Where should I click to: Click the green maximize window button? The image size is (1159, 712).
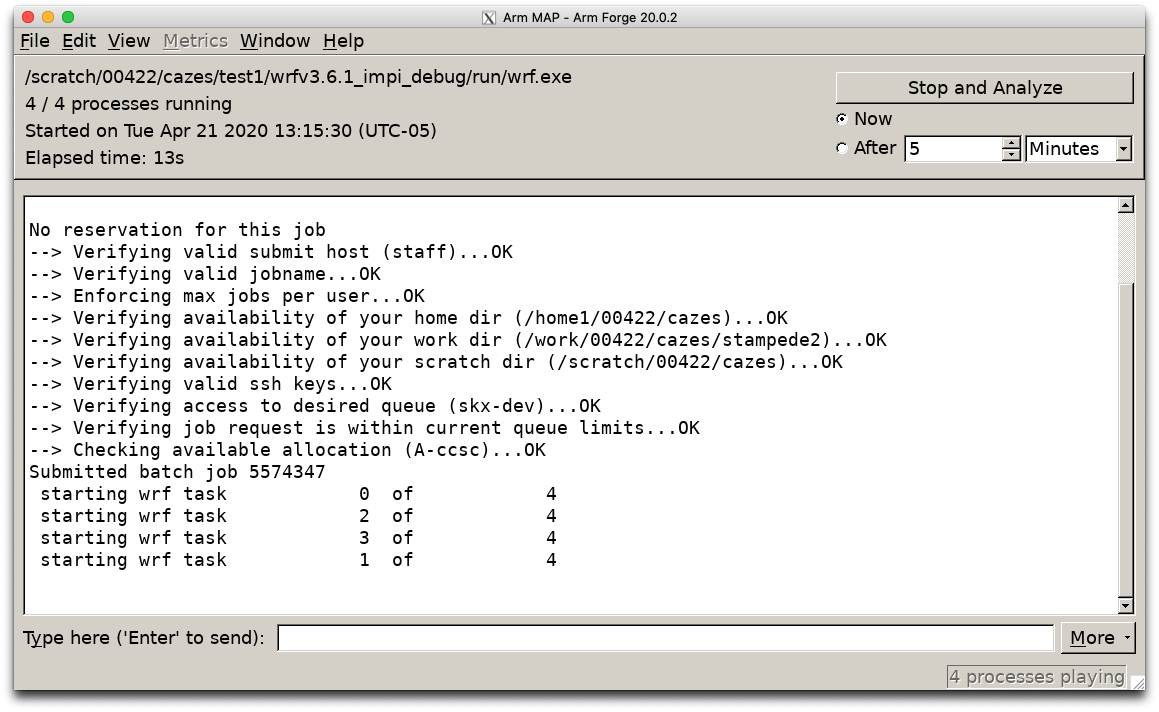pyautogui.click(x=68, y=17)
